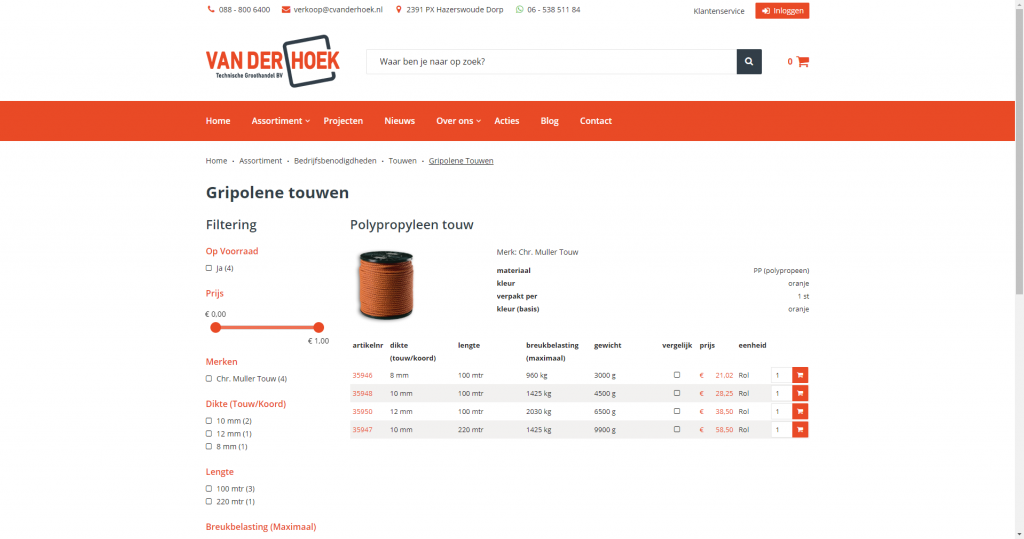Viewport: 1024px width, 539px height.
Task: Expand the Over ons dropdown menu
Action: (458, 121)
